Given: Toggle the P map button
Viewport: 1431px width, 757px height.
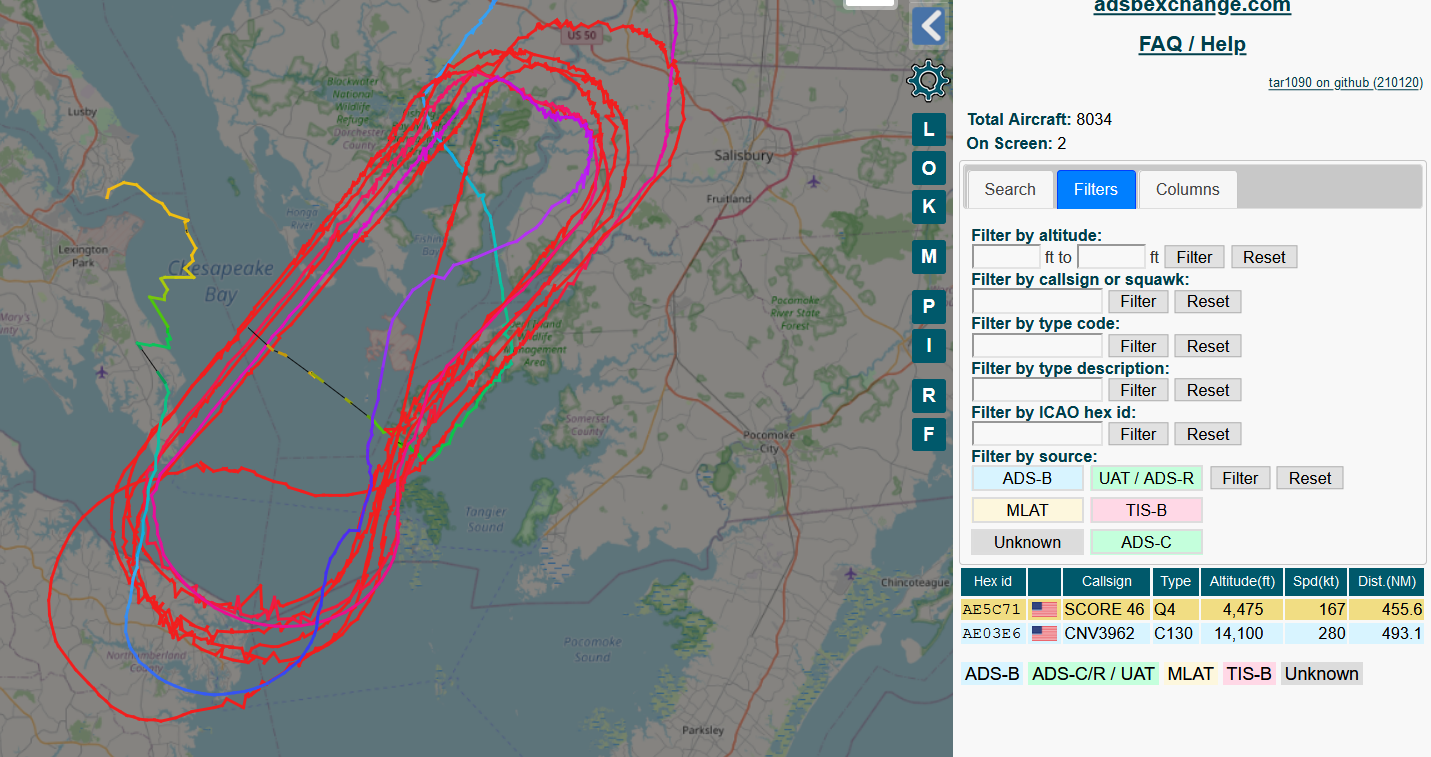Looking at the screenshot, I should (x=929, y=307).
